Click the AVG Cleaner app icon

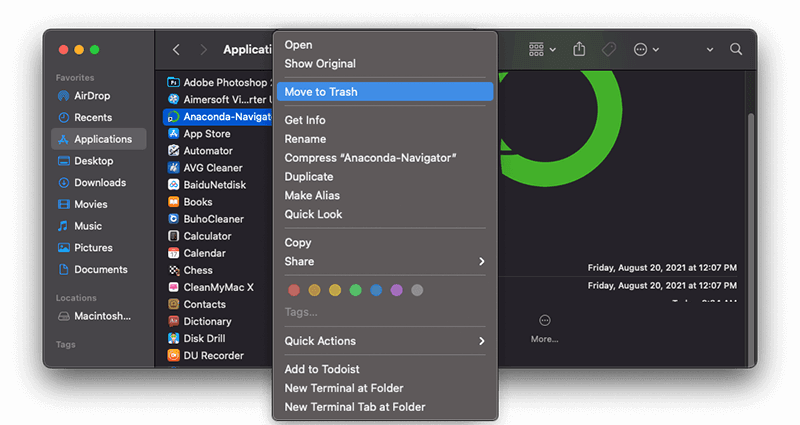point(173,168)
